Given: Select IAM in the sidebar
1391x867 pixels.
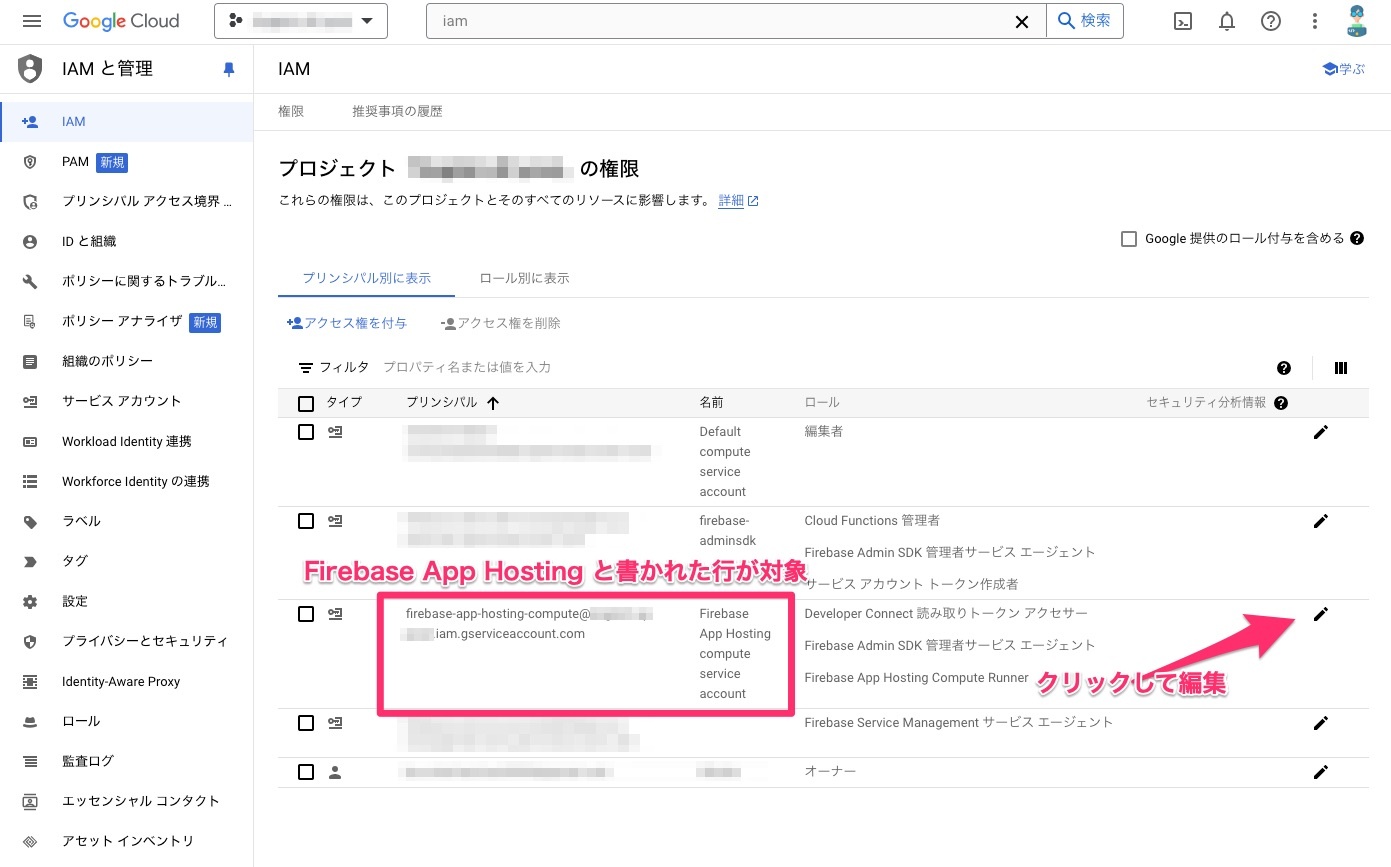Looking at the screenshot, I should (x=127, y=122).
